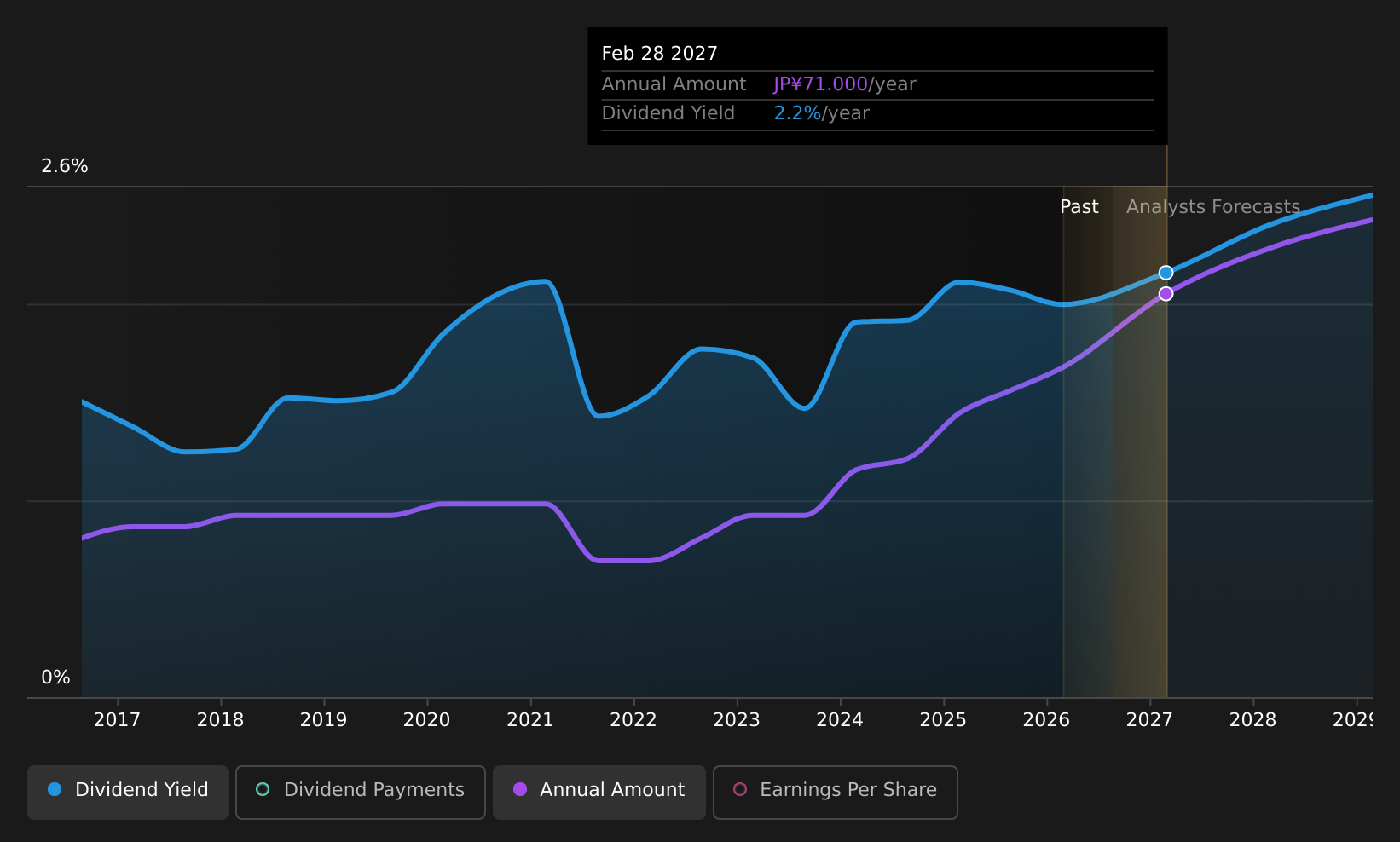Enable the Earnings Per Share series
1400x842 pixels.
[x=836, y=792]
